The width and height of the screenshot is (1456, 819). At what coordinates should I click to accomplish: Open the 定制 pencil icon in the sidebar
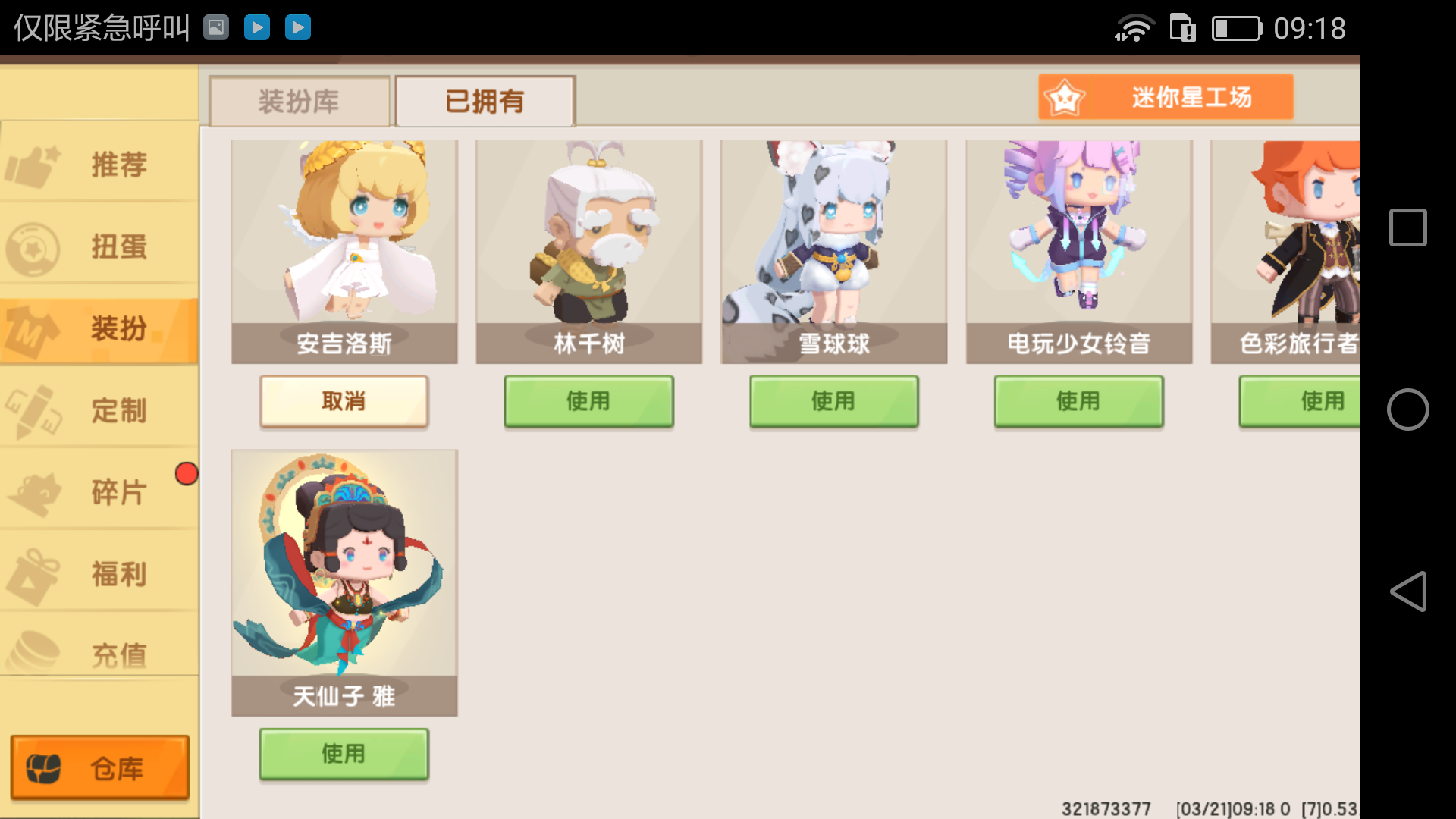click(x=32, y=412)
